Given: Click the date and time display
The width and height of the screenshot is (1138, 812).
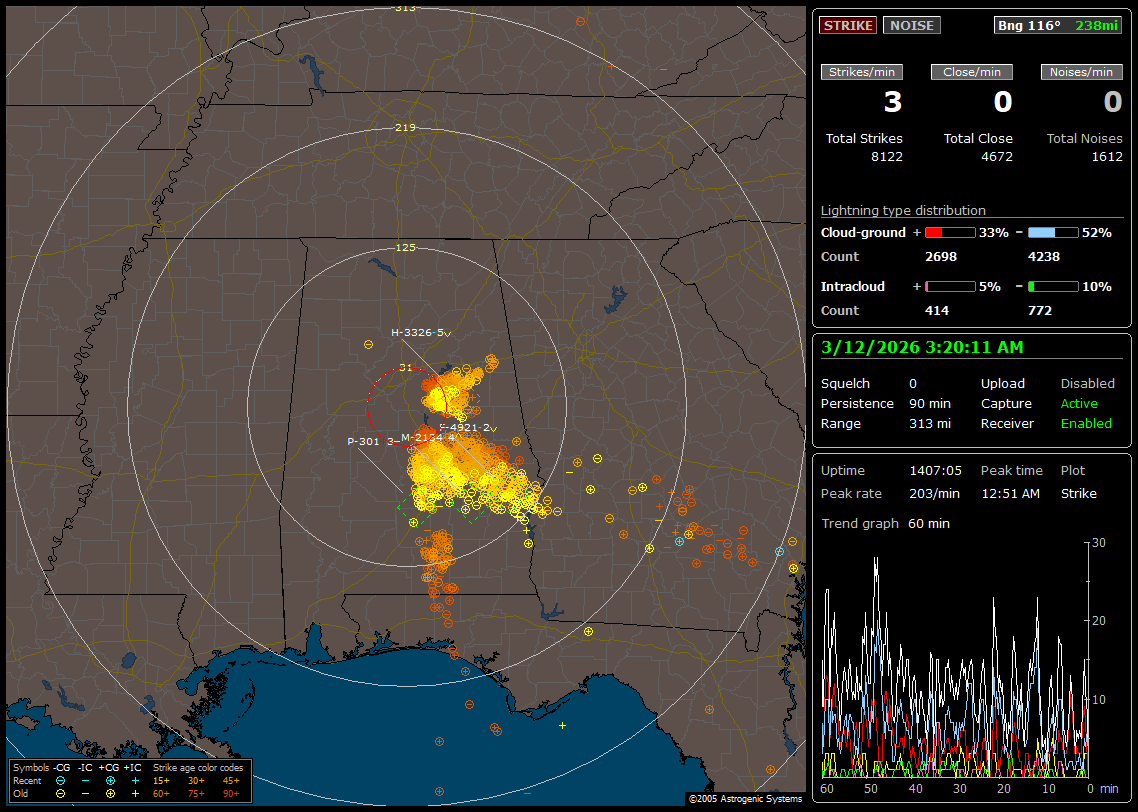Looking at the screenshot, I should coord(921,347).
